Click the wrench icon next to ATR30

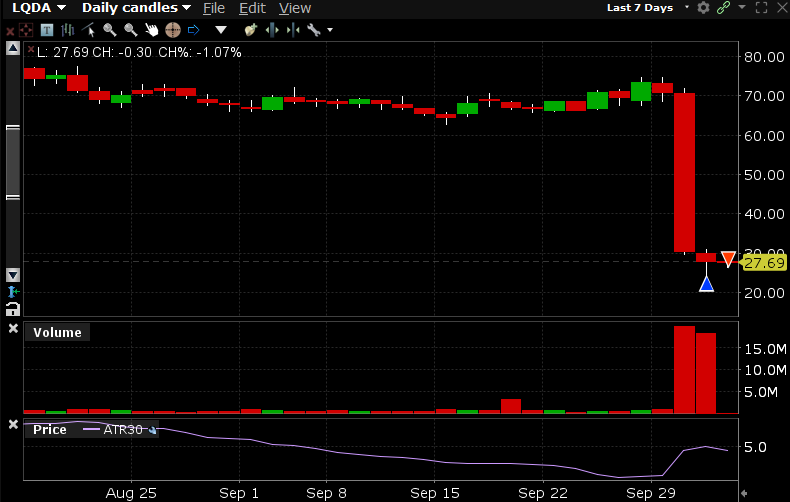pos(152,430)
